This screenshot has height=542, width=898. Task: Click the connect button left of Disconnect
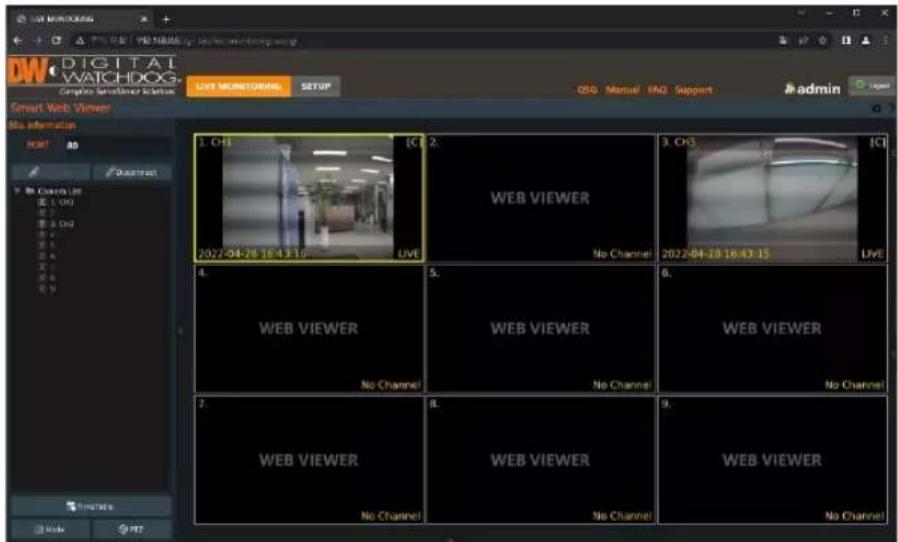click(51, 172)
